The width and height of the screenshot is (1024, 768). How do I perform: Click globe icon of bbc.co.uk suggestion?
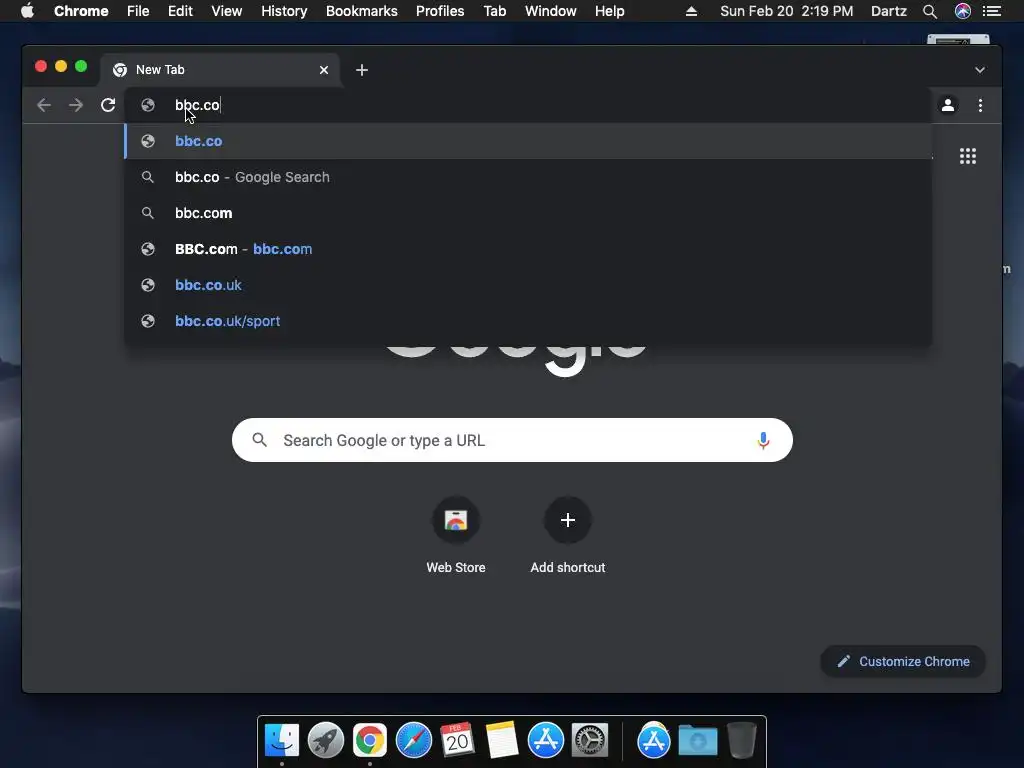148,285
